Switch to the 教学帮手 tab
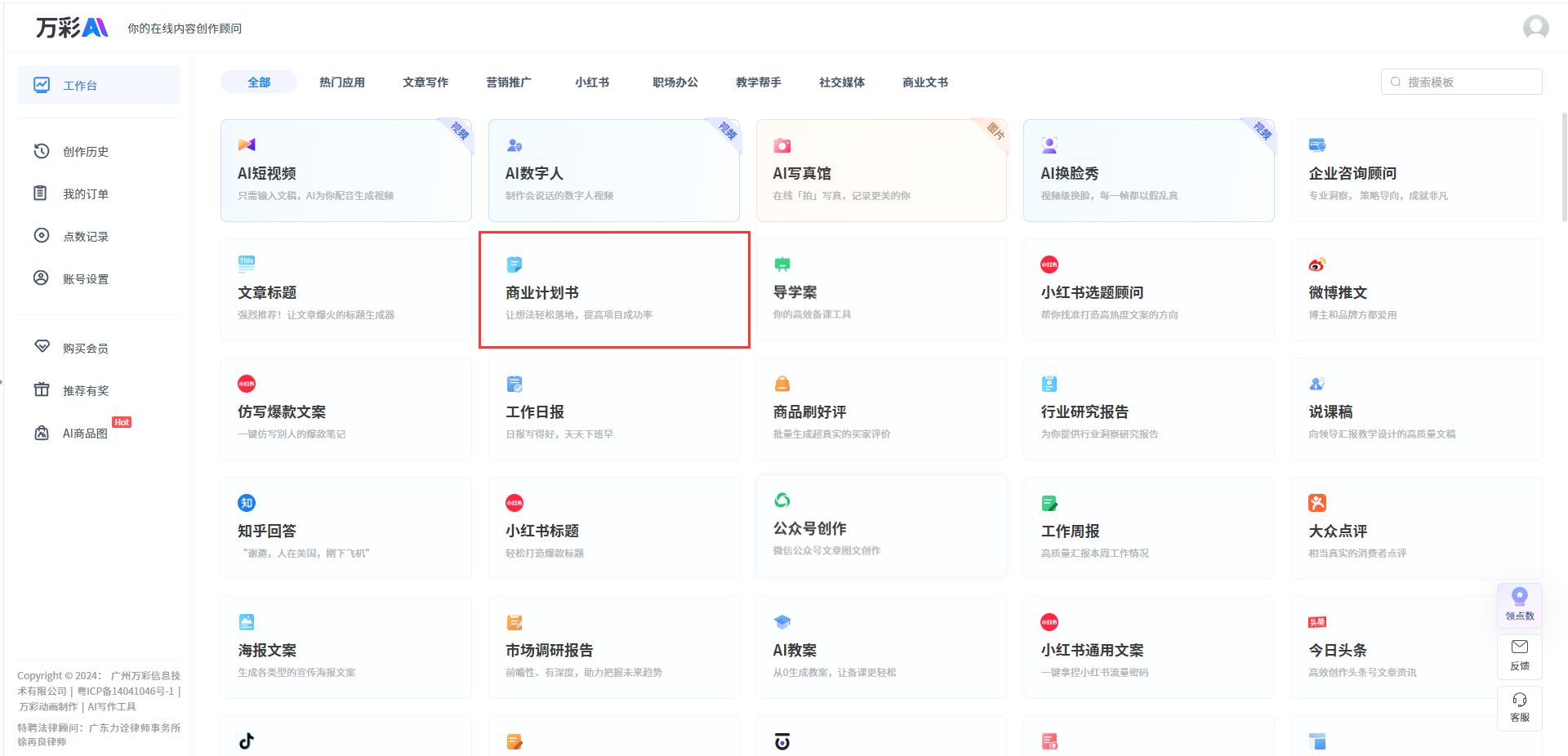The height and width of the screenshot is (756, 1568). pos(759,82)
